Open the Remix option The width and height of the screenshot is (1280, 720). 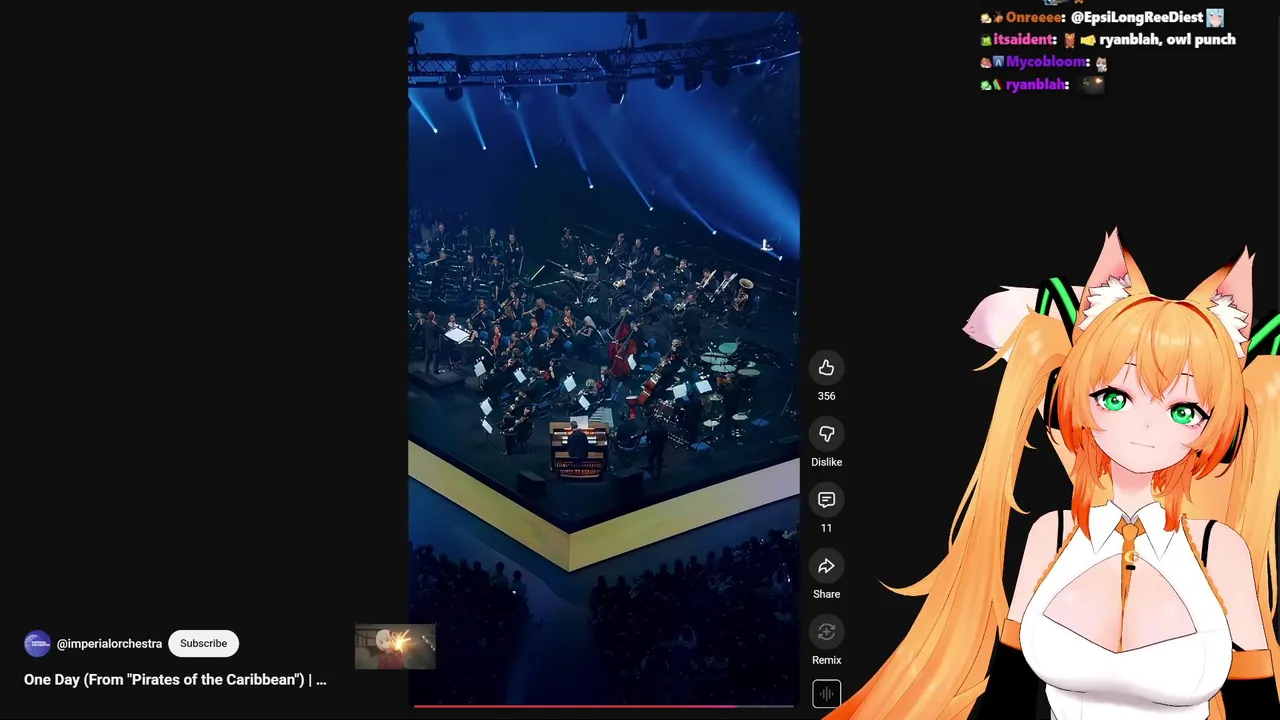click(826, 632)
